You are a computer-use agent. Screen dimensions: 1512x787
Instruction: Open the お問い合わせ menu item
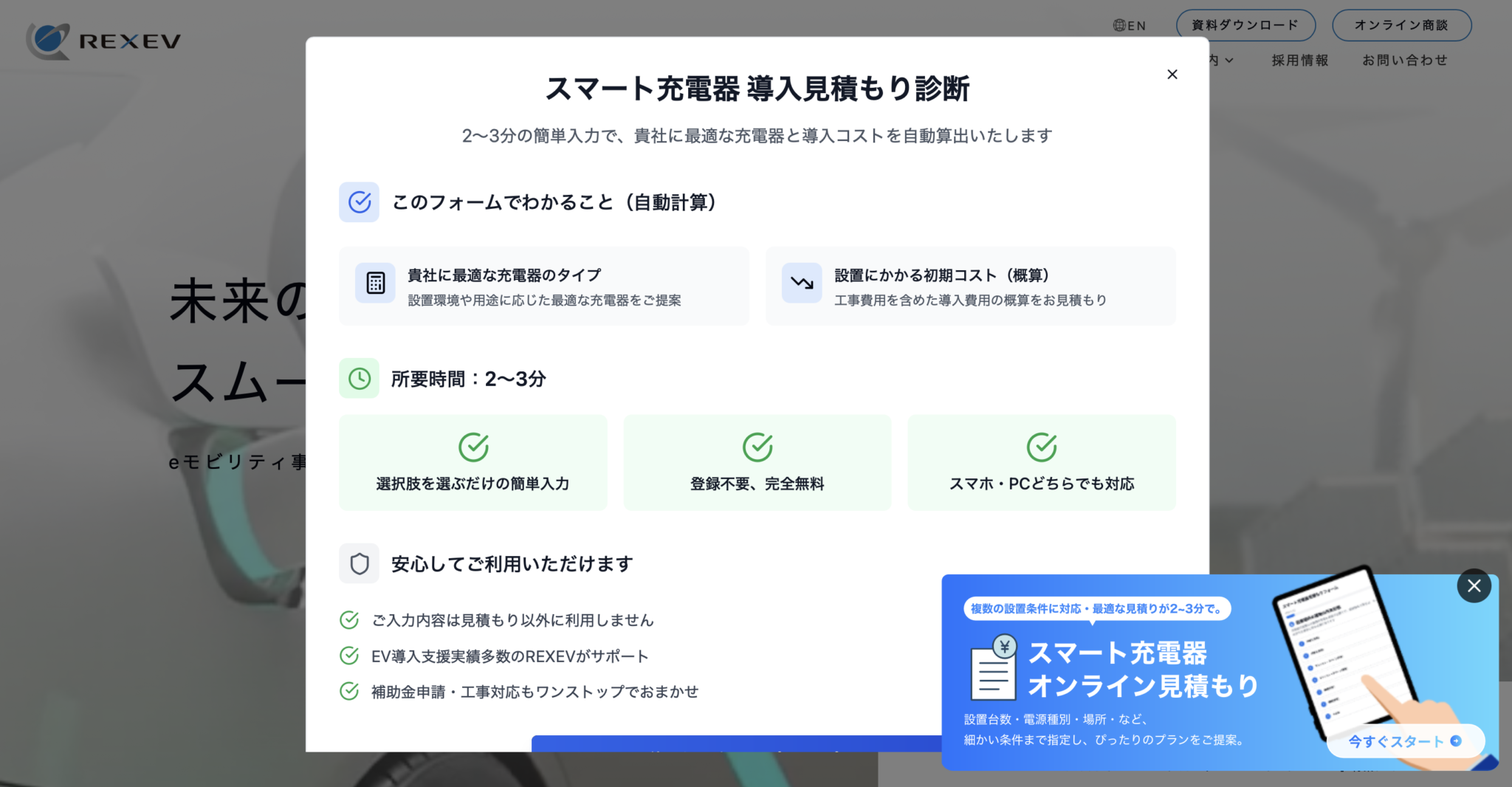coord(1404,60)
